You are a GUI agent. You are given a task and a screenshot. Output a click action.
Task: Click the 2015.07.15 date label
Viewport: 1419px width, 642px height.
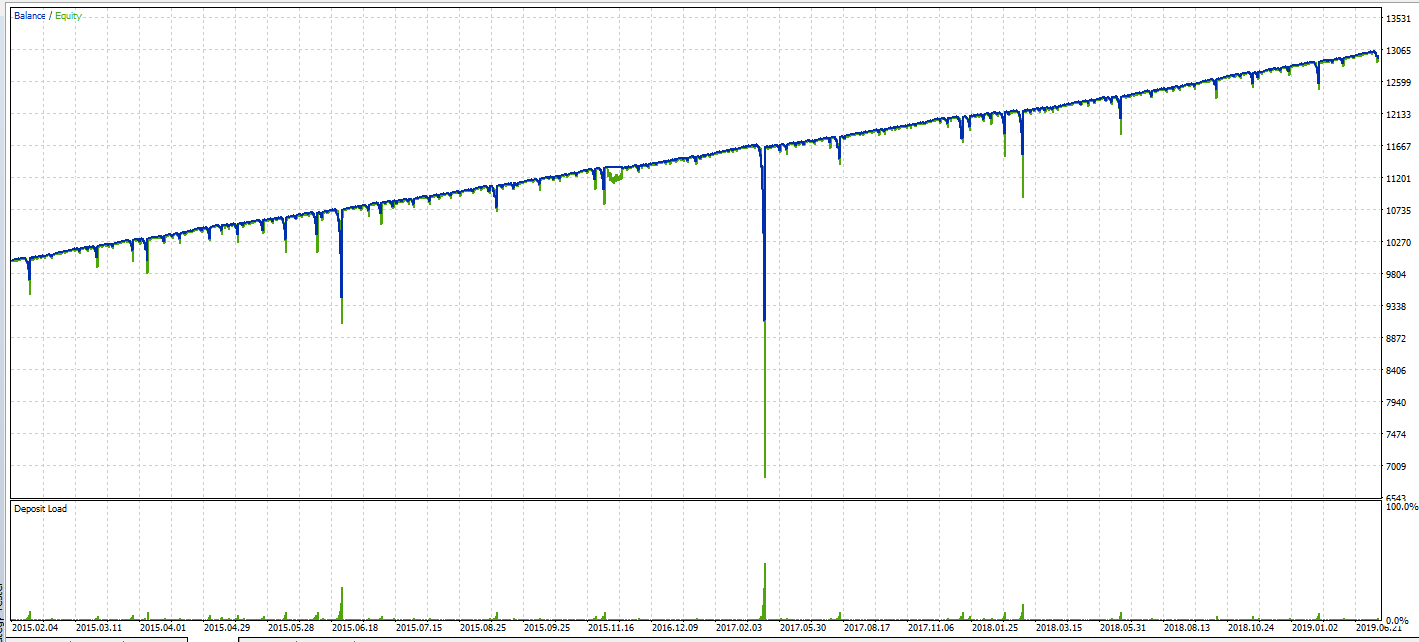point(419,628)
